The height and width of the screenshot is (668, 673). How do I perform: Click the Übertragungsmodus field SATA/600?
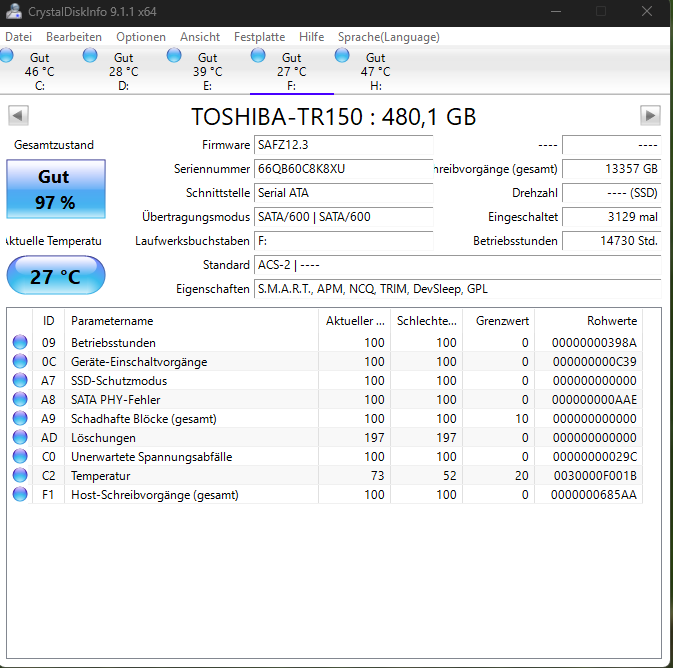point(343,217)
